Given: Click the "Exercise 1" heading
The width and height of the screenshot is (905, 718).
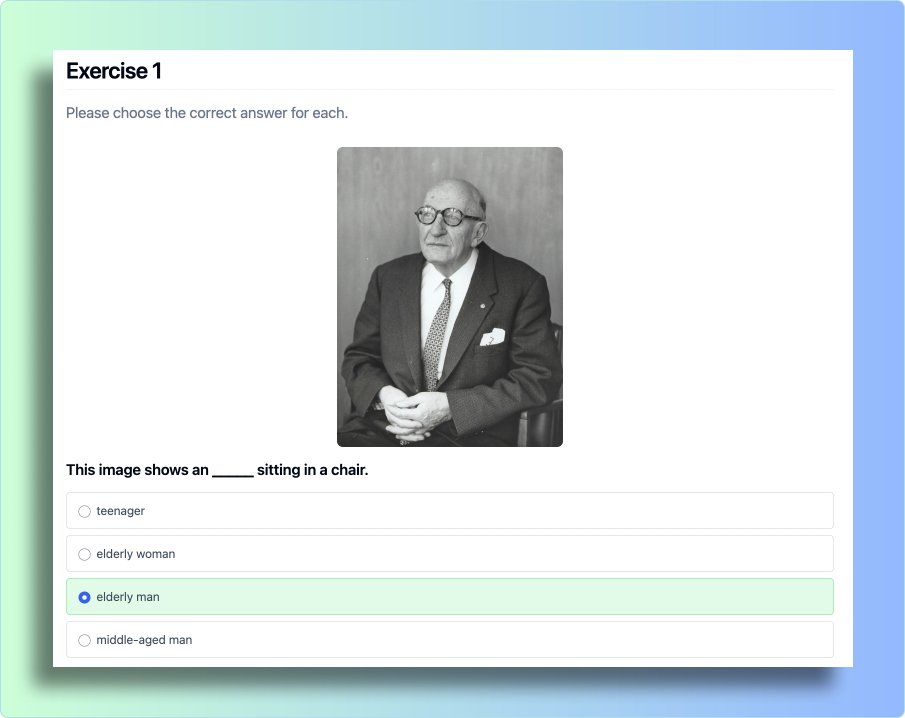Looking at the screenshot, I should [114, 71].
